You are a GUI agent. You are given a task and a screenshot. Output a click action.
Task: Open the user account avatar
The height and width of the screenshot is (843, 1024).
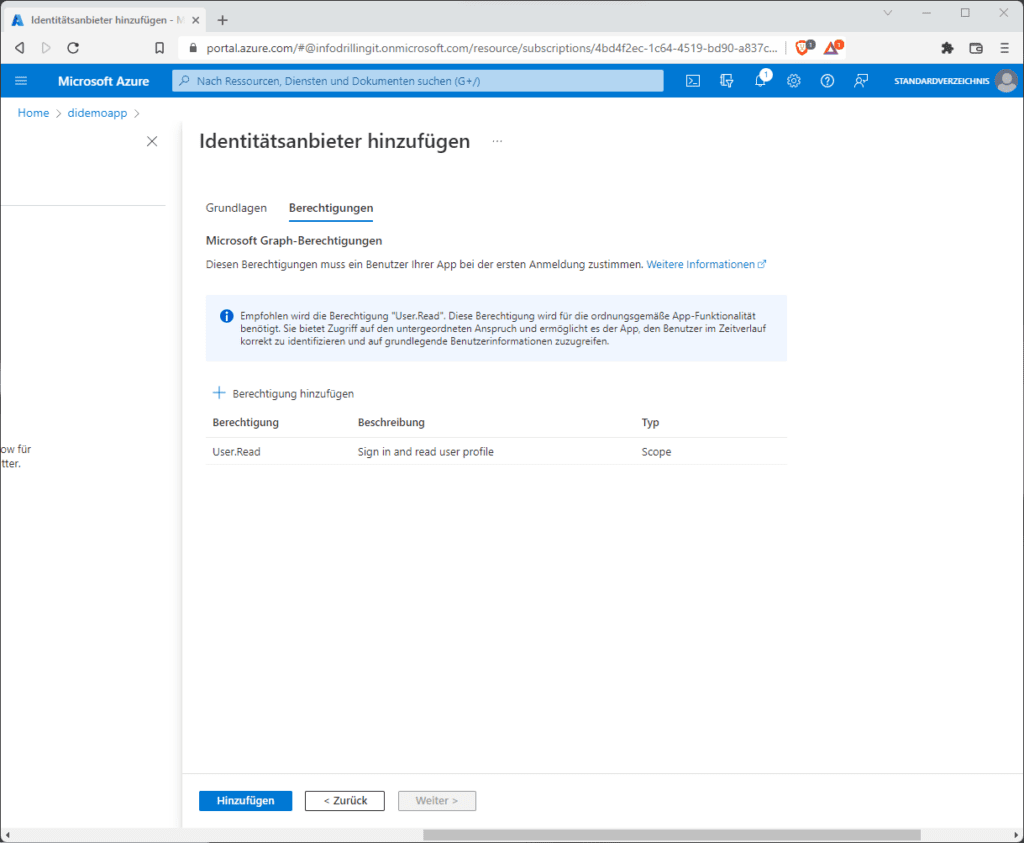[1006, 81]
